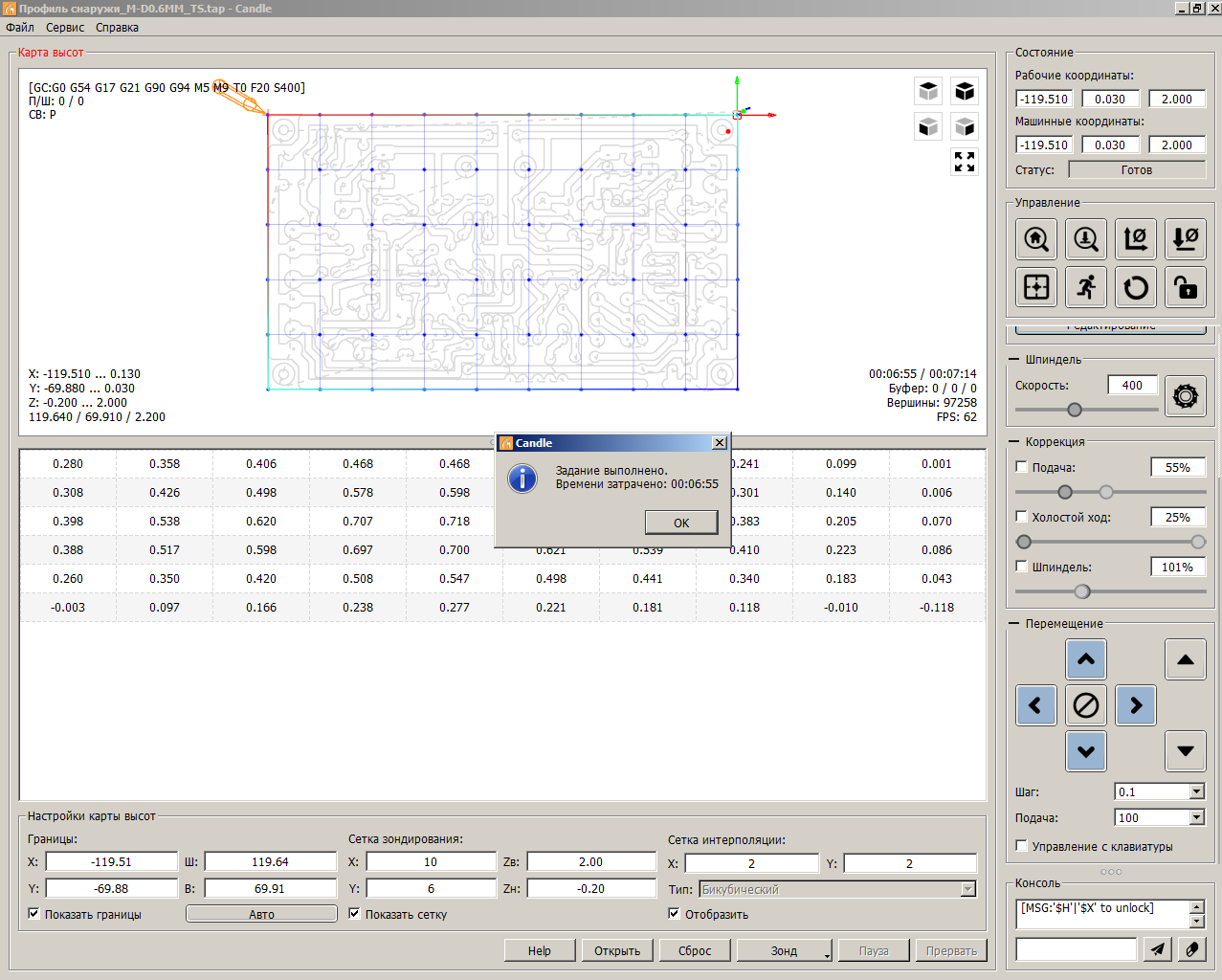Click the Zero XY icon button
1222x980 pixels.
click(1136, 239)
